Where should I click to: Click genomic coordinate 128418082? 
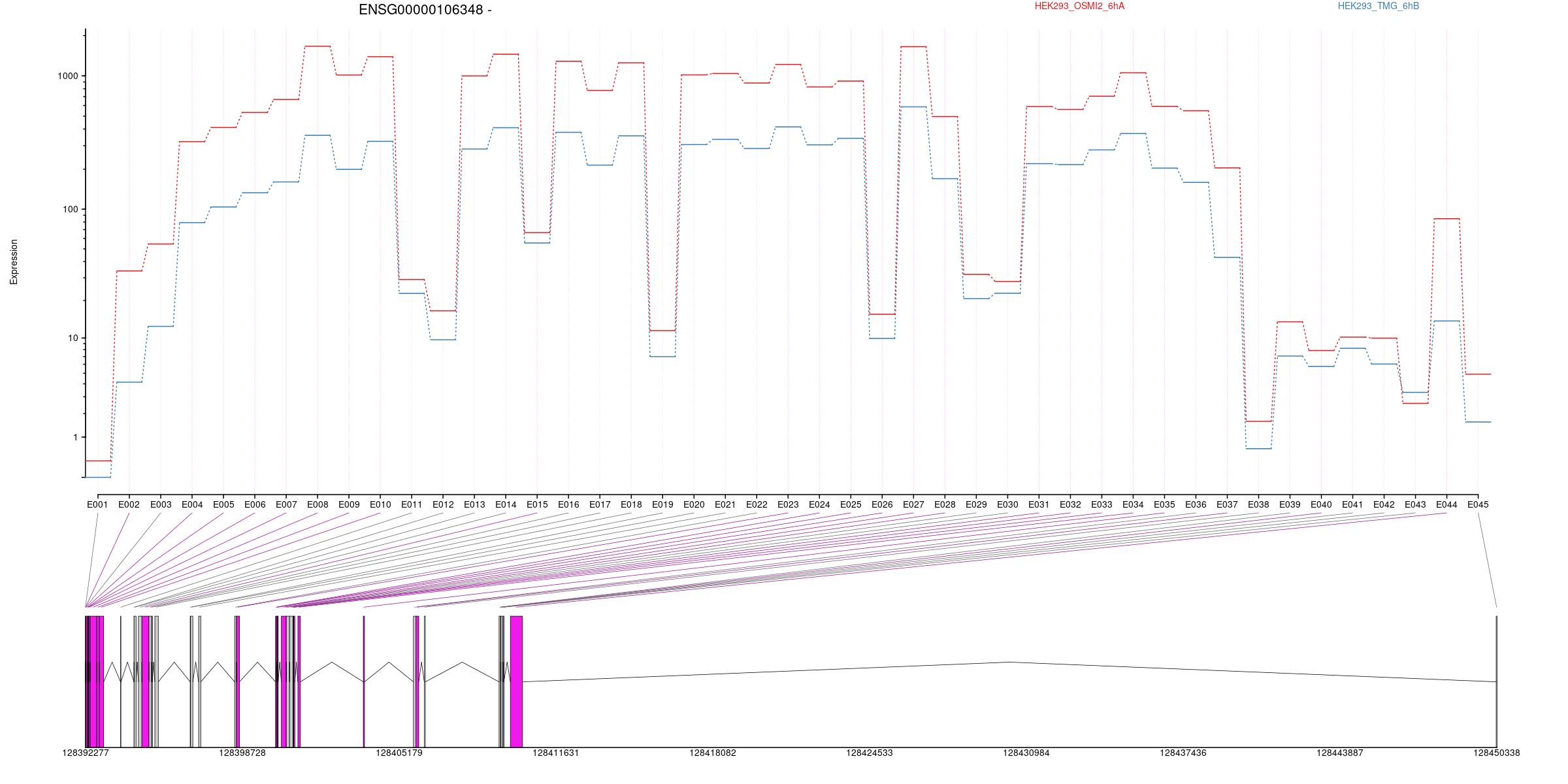point(713,753)
